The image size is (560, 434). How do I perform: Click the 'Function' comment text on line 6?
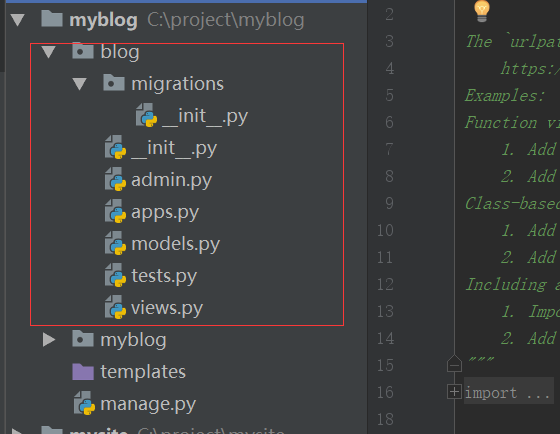click(x=501, y=123)
